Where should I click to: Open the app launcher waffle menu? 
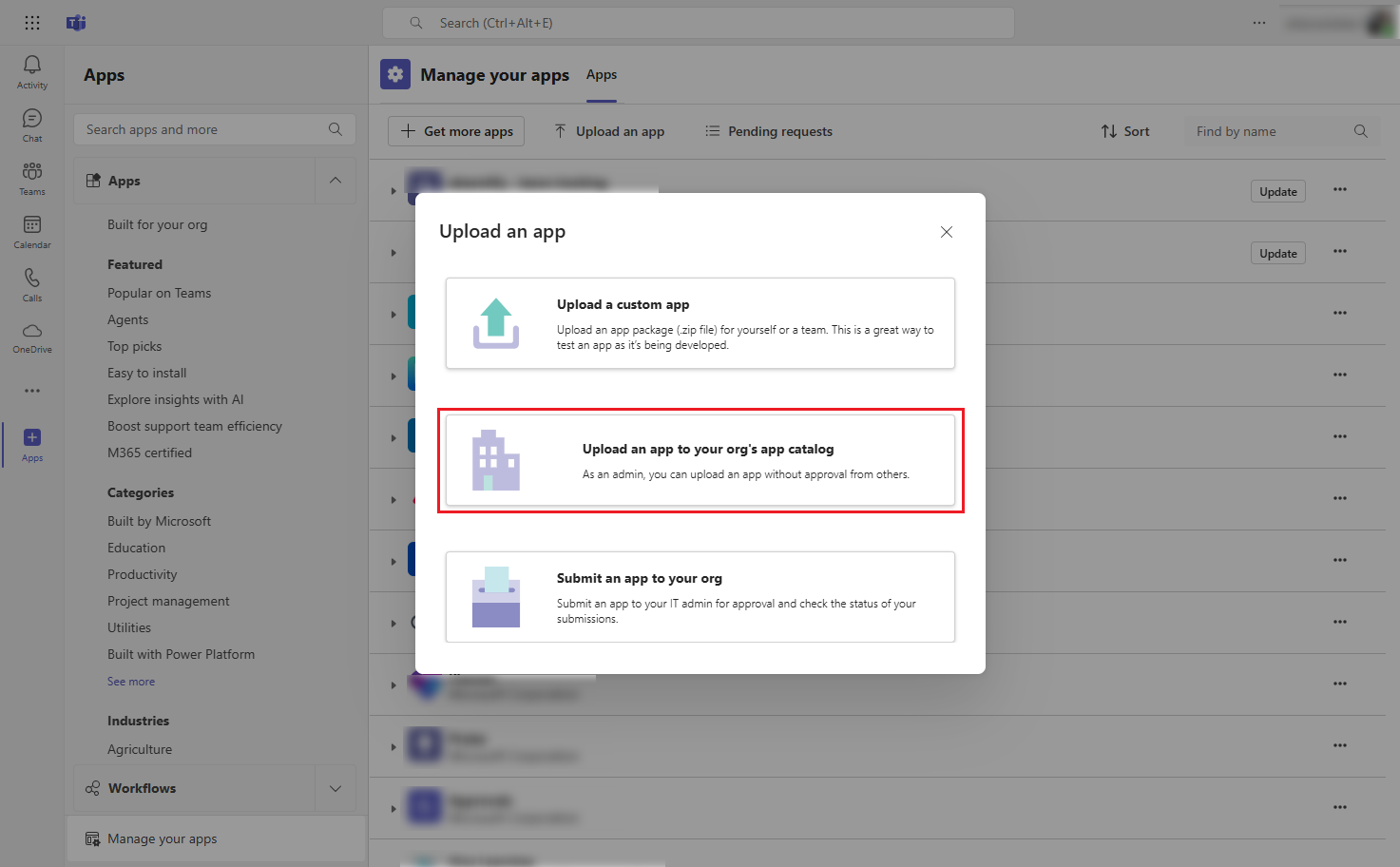31,22
